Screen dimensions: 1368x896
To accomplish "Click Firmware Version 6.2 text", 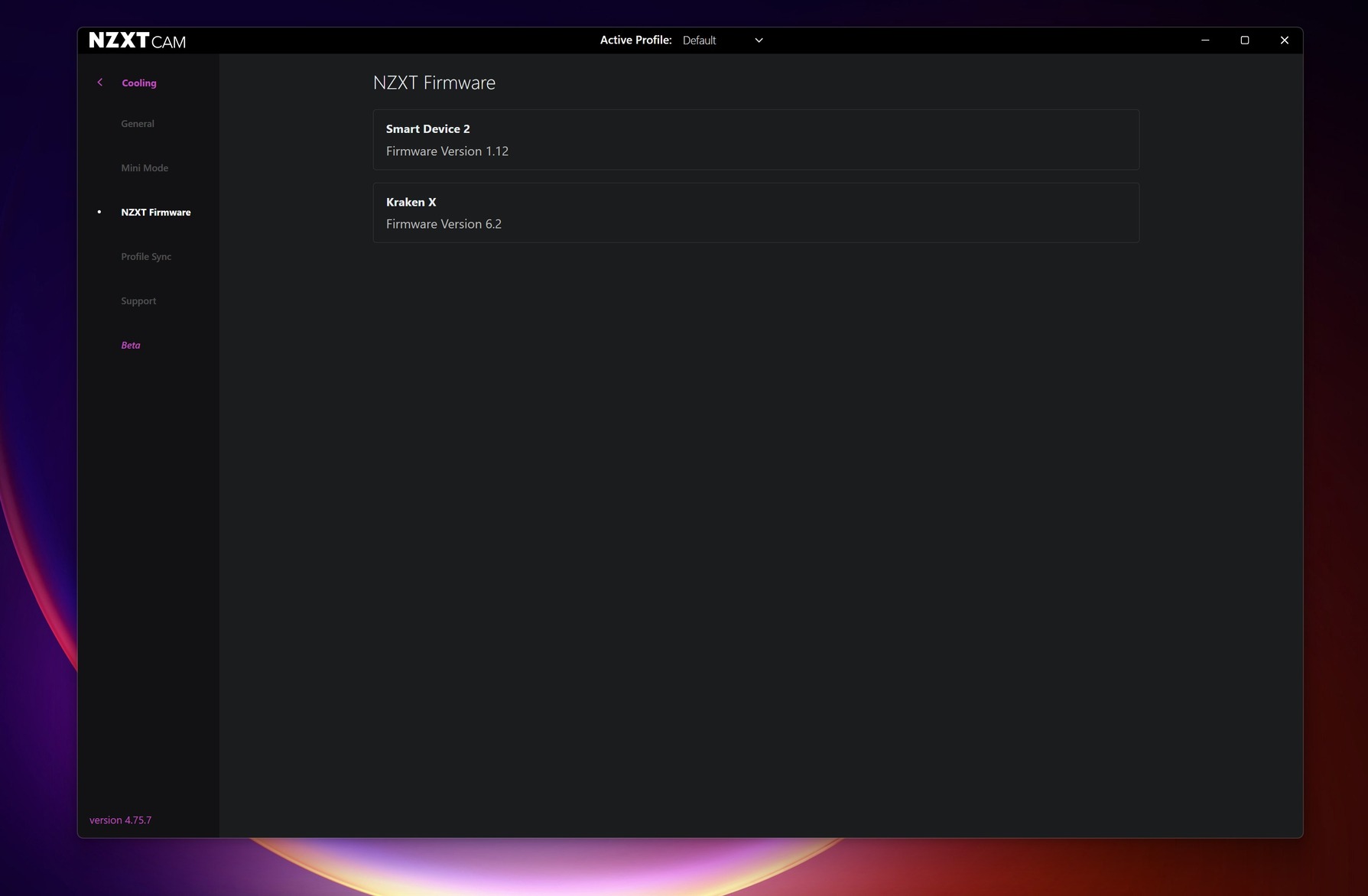I will pos(444,224).
